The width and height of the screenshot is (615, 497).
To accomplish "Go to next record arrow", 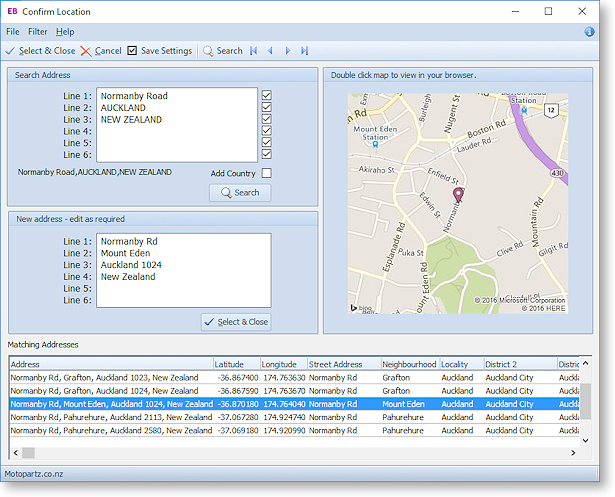I will [x=287, y=51].
